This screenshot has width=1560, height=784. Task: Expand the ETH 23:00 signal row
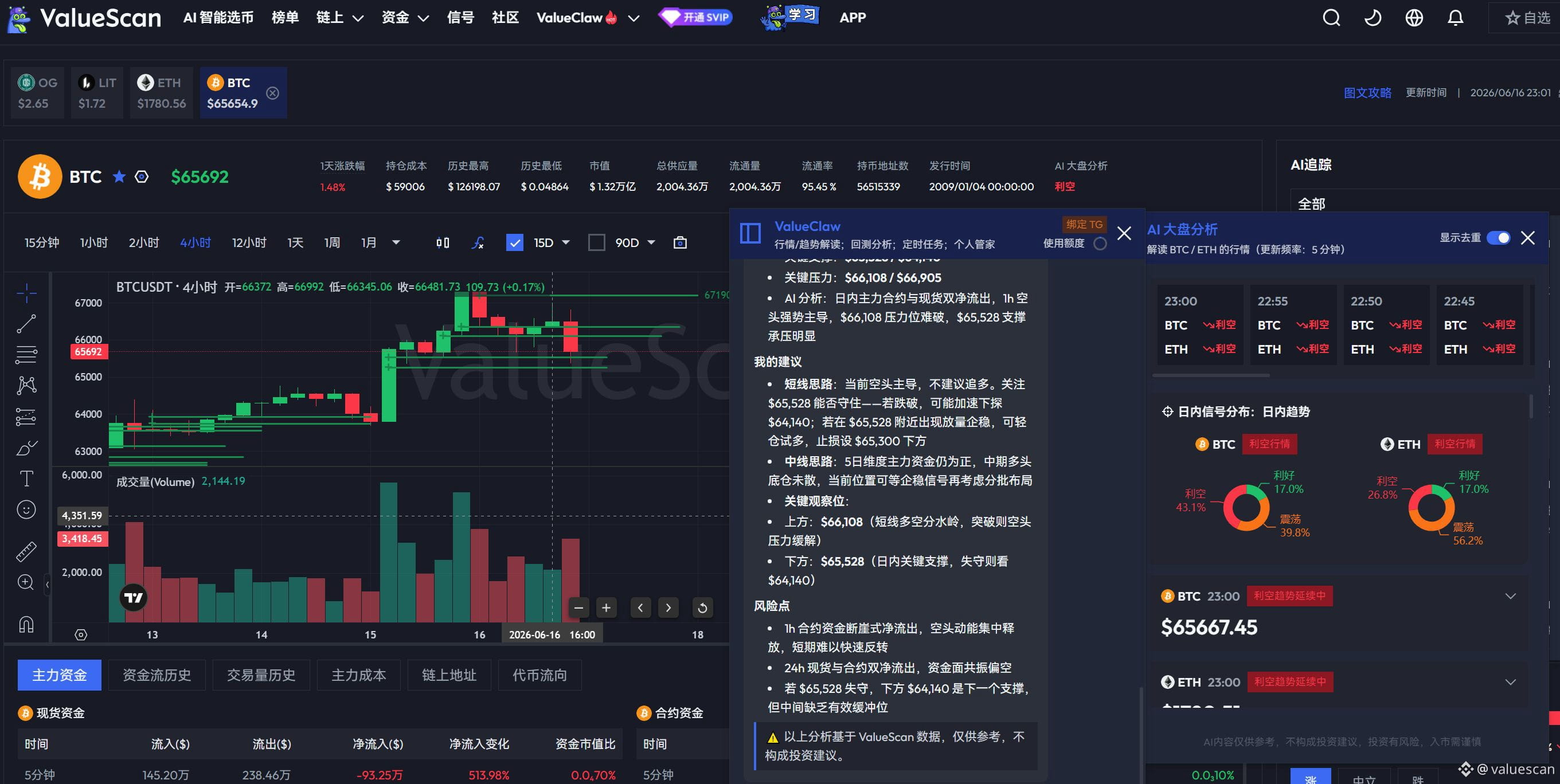tap(1511, 683)
